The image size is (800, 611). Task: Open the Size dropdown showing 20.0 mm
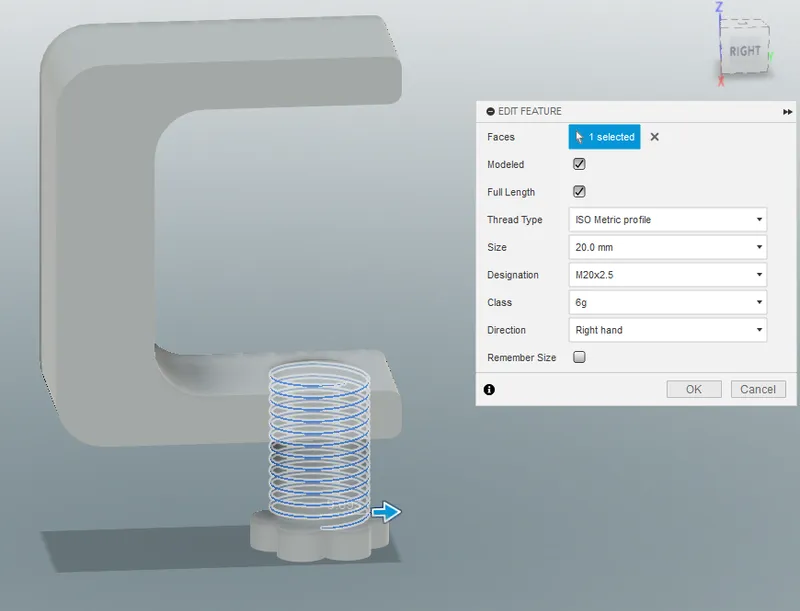pos(667,247)
